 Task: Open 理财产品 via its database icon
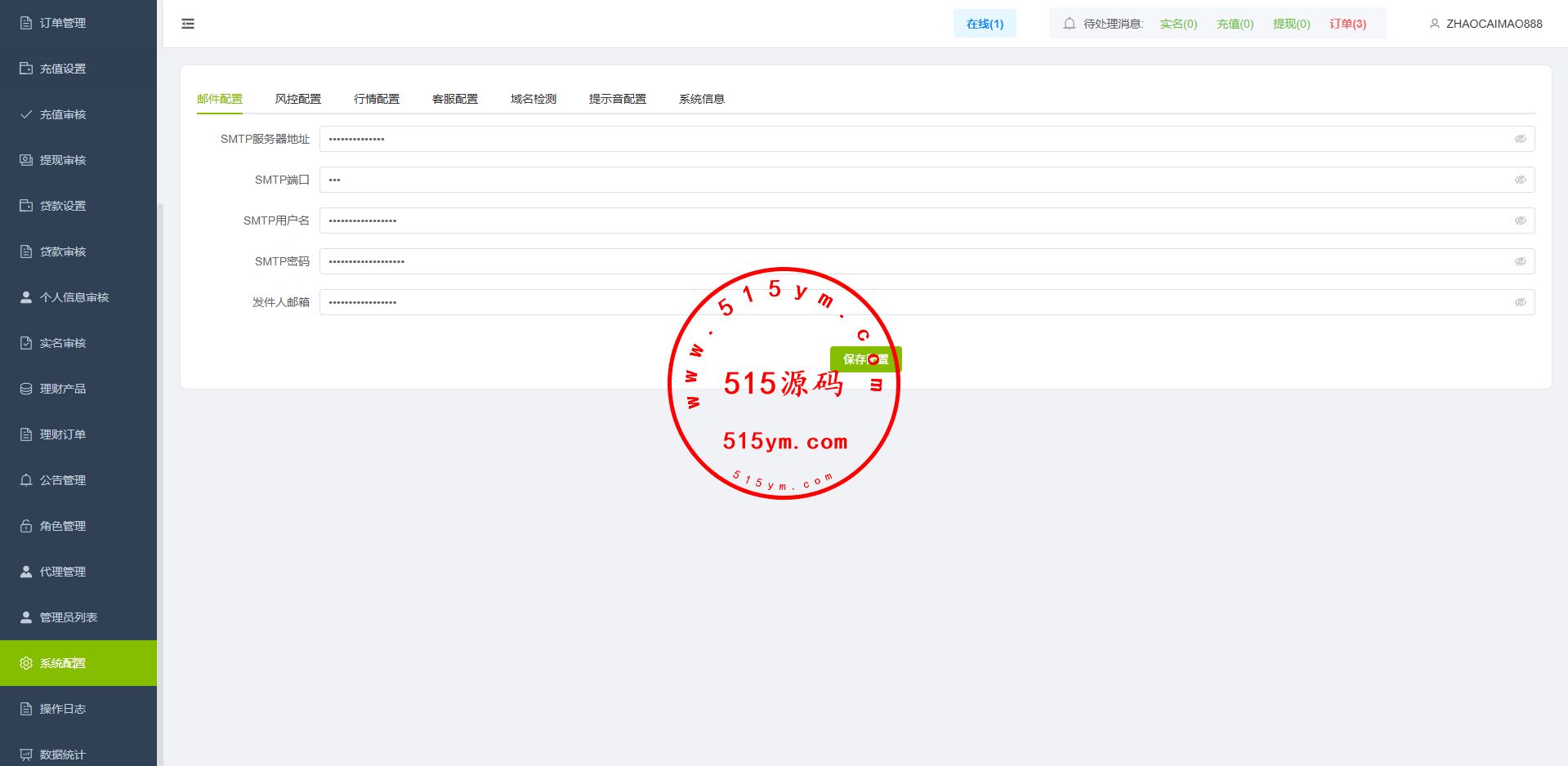pos(26,389)
